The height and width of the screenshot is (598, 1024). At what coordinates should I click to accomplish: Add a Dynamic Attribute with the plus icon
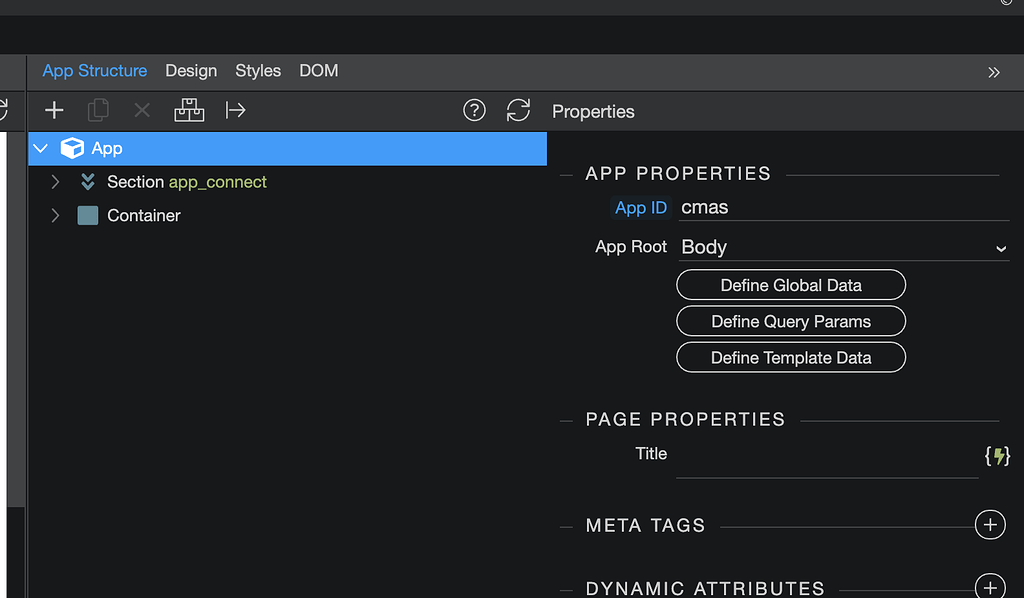(x=990, y=587)
